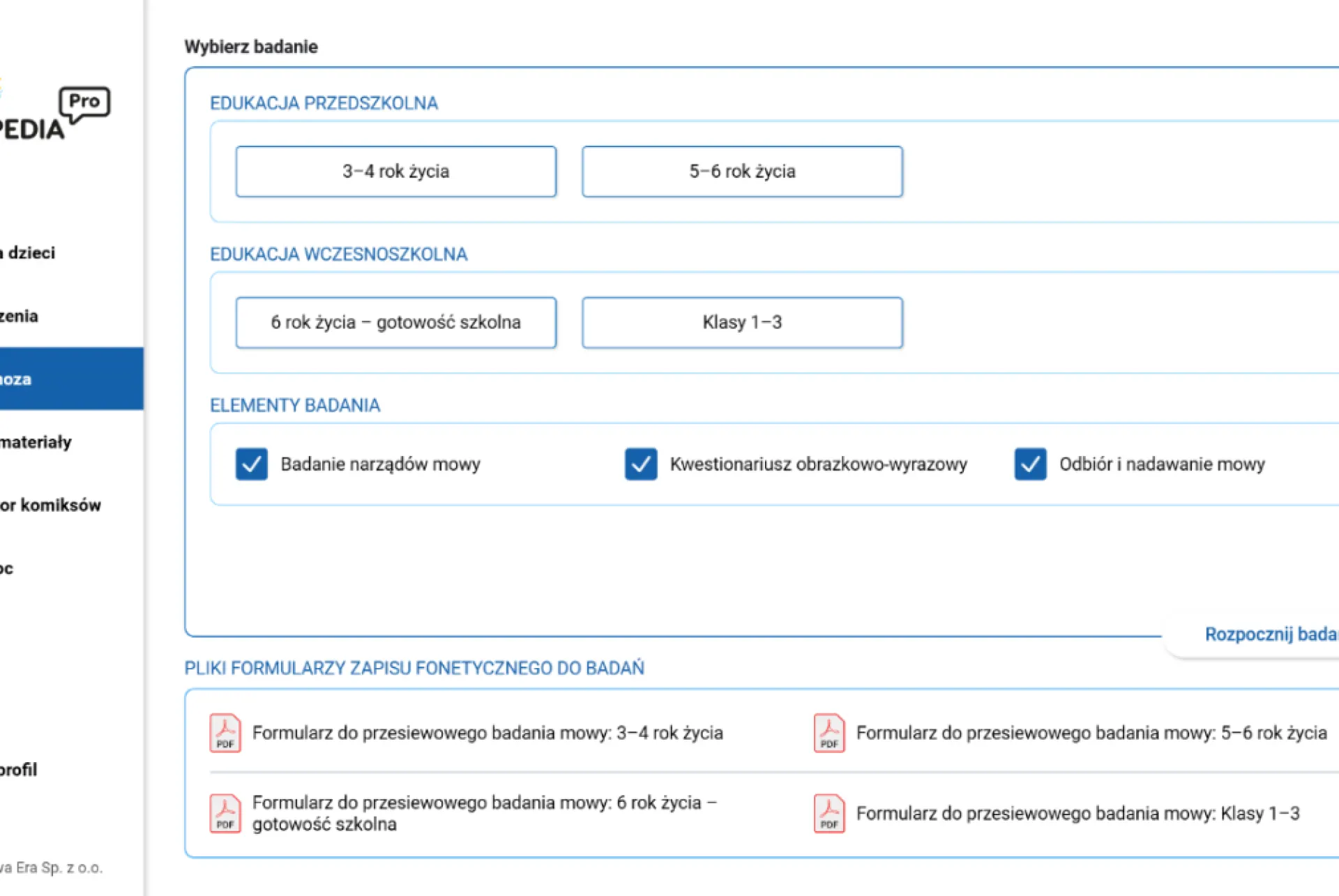
Task: Select the 3–4 rok życia option
Action: pyautogui.click(x=395, y=172)
